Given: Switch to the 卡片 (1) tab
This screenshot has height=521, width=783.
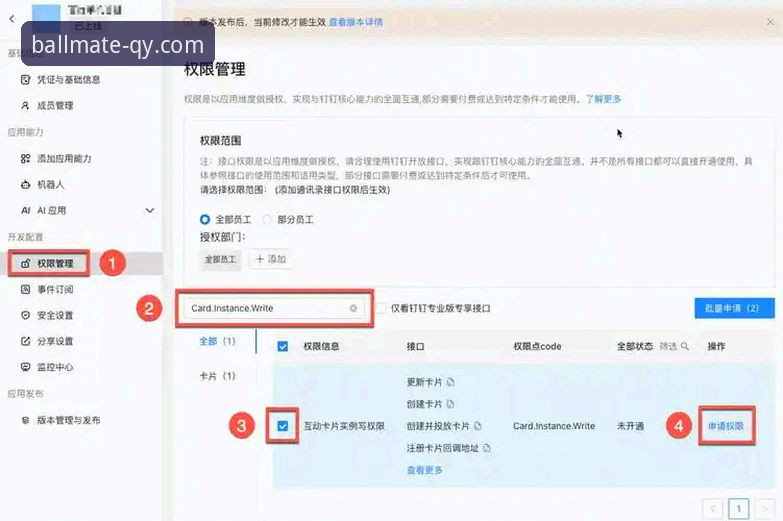Looking at the screenshot, I should pyautogui.click(x=217, y=376).
